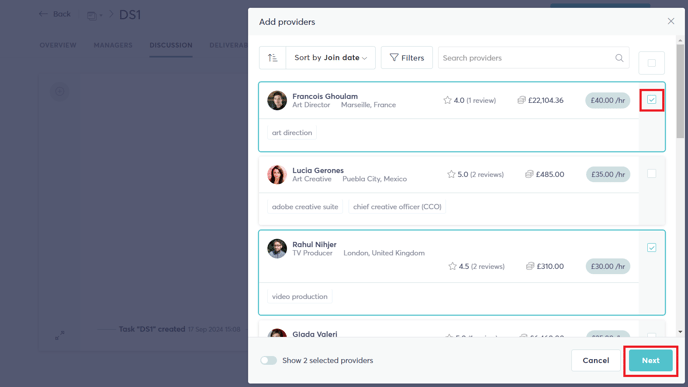The image size is (688, 387).
Task: Click the London, United Kingdom location text
Action: [x=384, y=253]
